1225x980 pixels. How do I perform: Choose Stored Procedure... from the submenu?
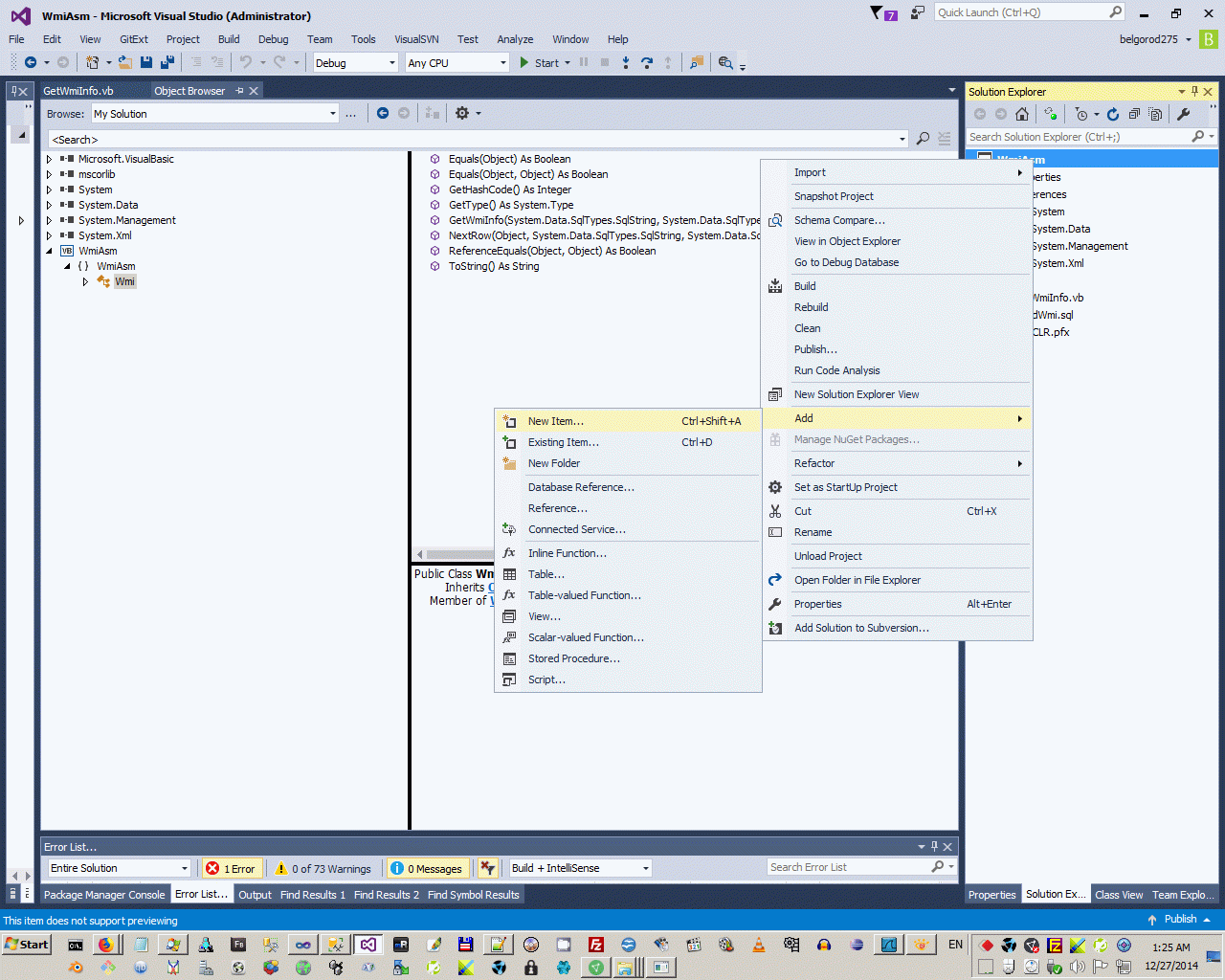(x=629, y=658)
